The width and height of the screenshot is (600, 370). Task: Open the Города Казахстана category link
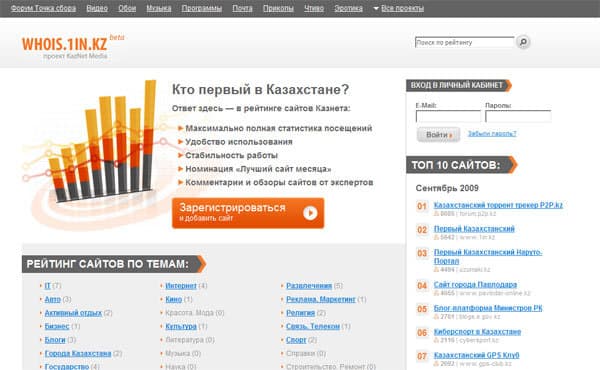(x=78, y=354)
